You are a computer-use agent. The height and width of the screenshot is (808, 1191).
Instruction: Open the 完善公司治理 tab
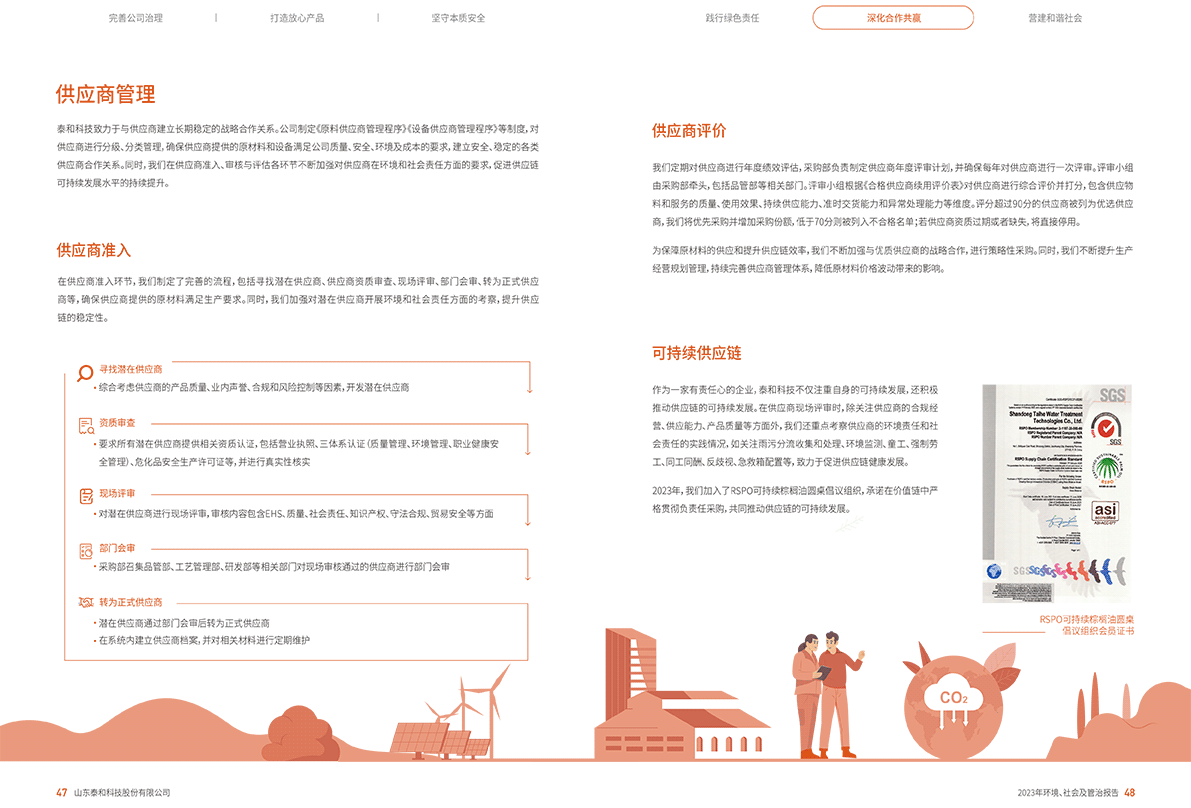pyautogui.click(x=135, y=18)
